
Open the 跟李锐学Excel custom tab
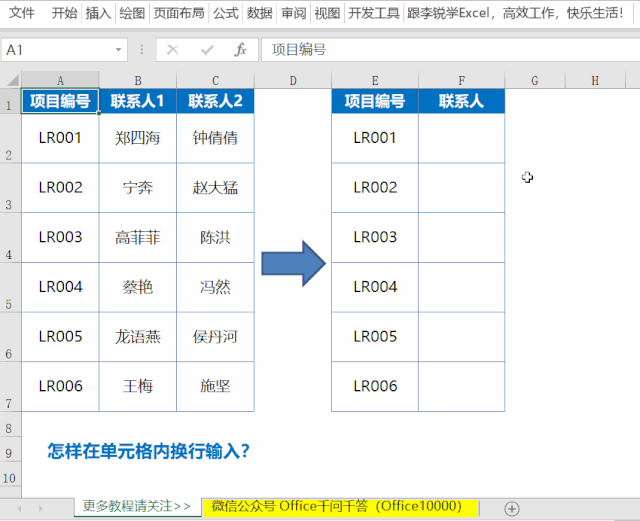tap(515, 13)
